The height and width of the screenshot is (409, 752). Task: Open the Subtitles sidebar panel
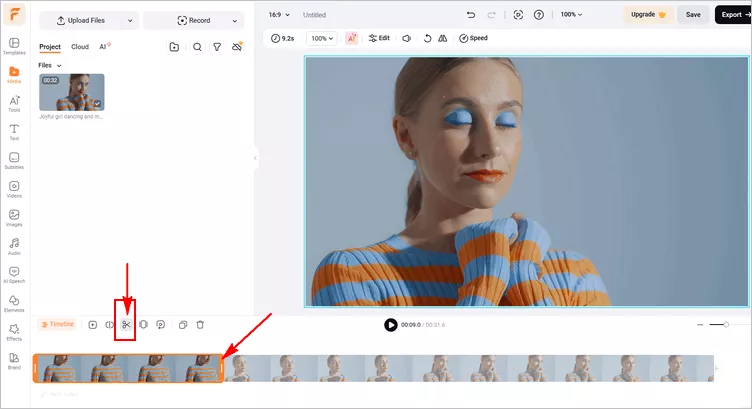coord(14,161)
